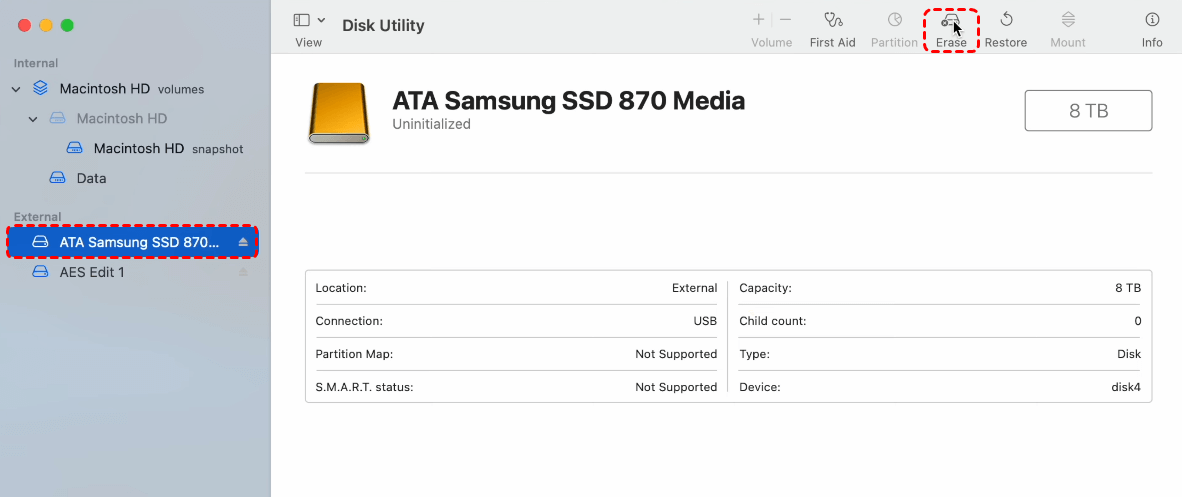Toggle the sidebar View button
Image resolution: width=1182 pixels, height=497 pixels.
click(x=301, y=20)
